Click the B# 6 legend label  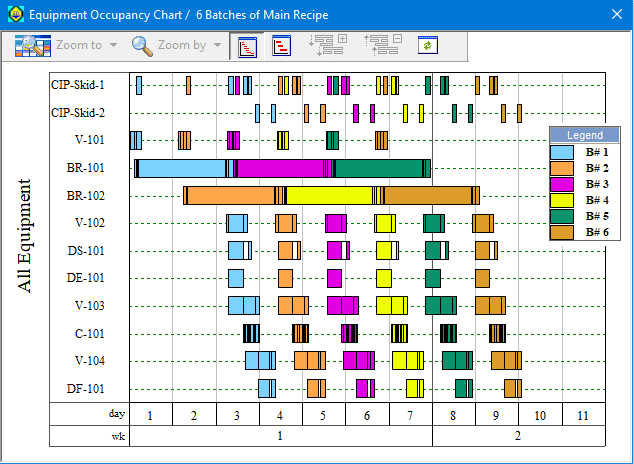(597, 232)
